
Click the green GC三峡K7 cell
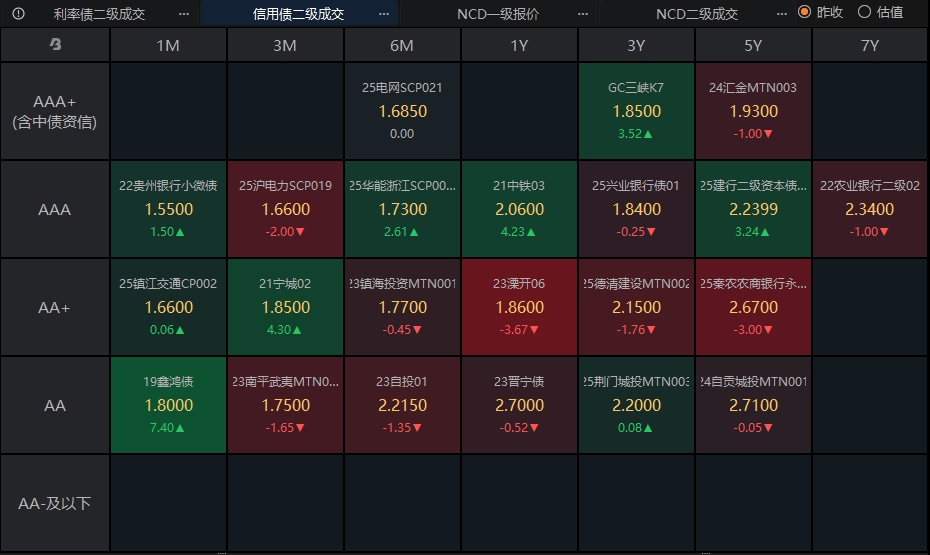[x=636, y=111]
